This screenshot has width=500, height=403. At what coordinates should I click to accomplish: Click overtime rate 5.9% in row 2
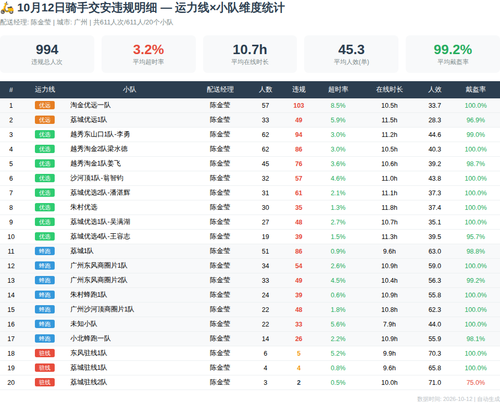tap(338, 120)
